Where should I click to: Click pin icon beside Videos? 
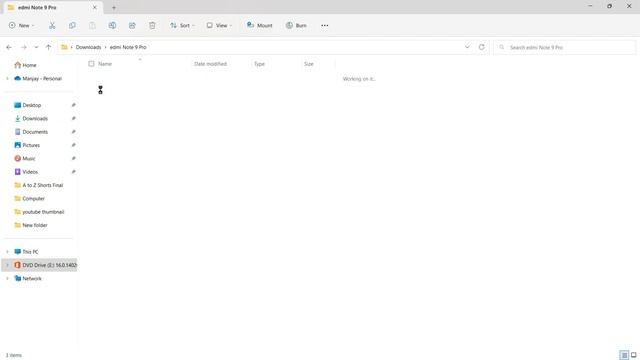[x=73, y=172]
